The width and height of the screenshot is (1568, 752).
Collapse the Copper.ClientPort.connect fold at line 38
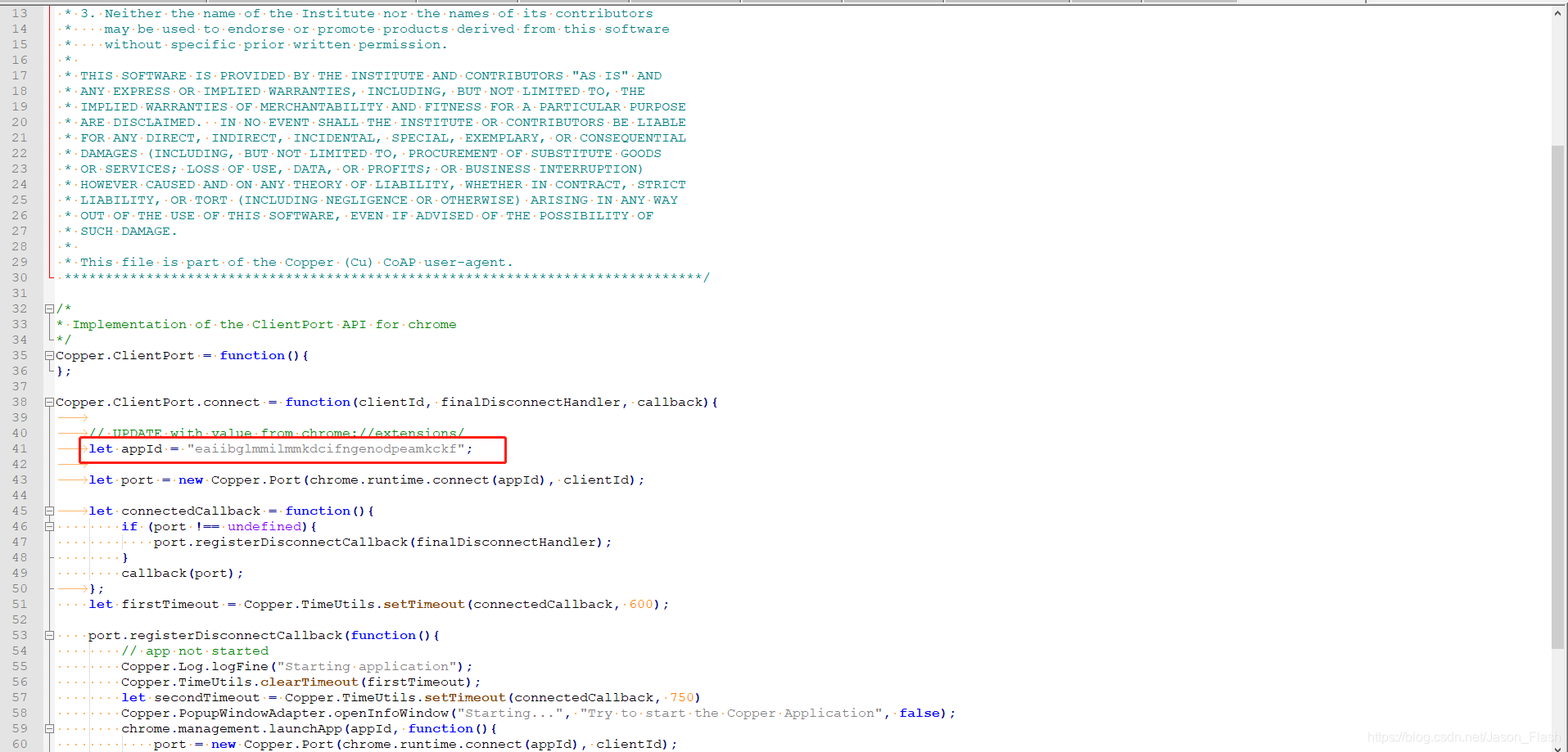[49, 403]
